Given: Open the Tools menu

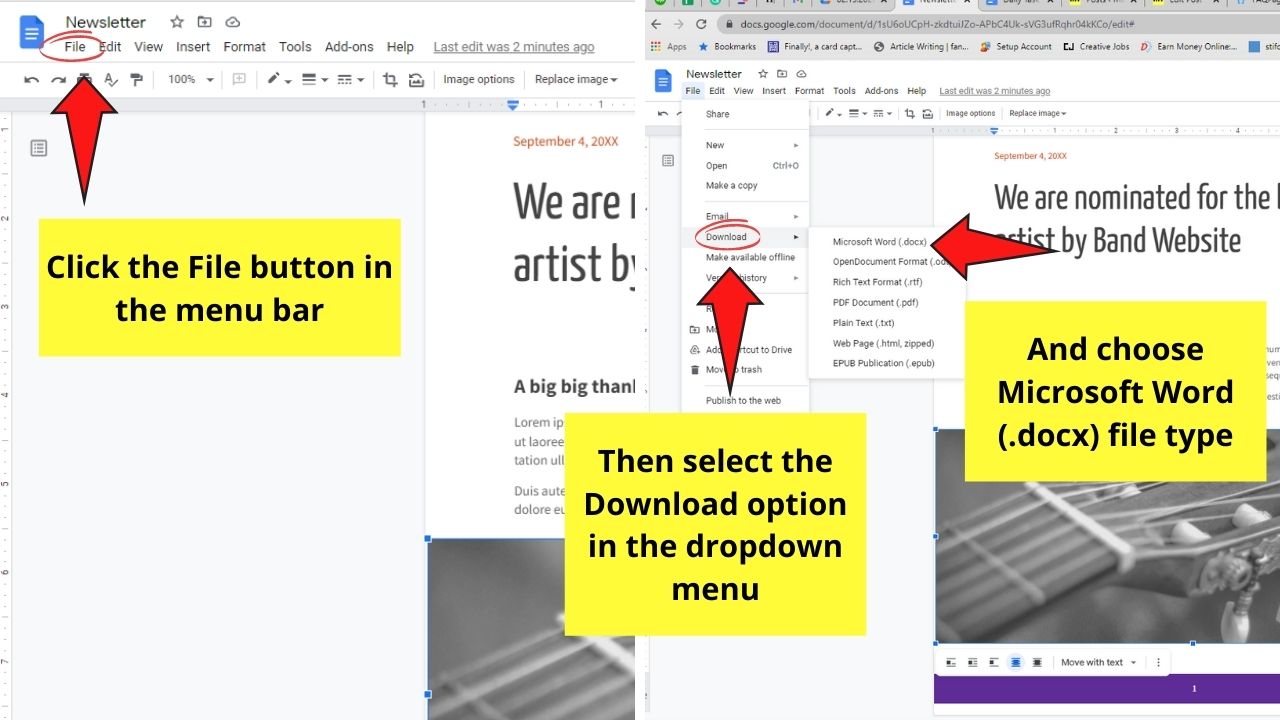Looking at the screenshot, I should (295, 46).
